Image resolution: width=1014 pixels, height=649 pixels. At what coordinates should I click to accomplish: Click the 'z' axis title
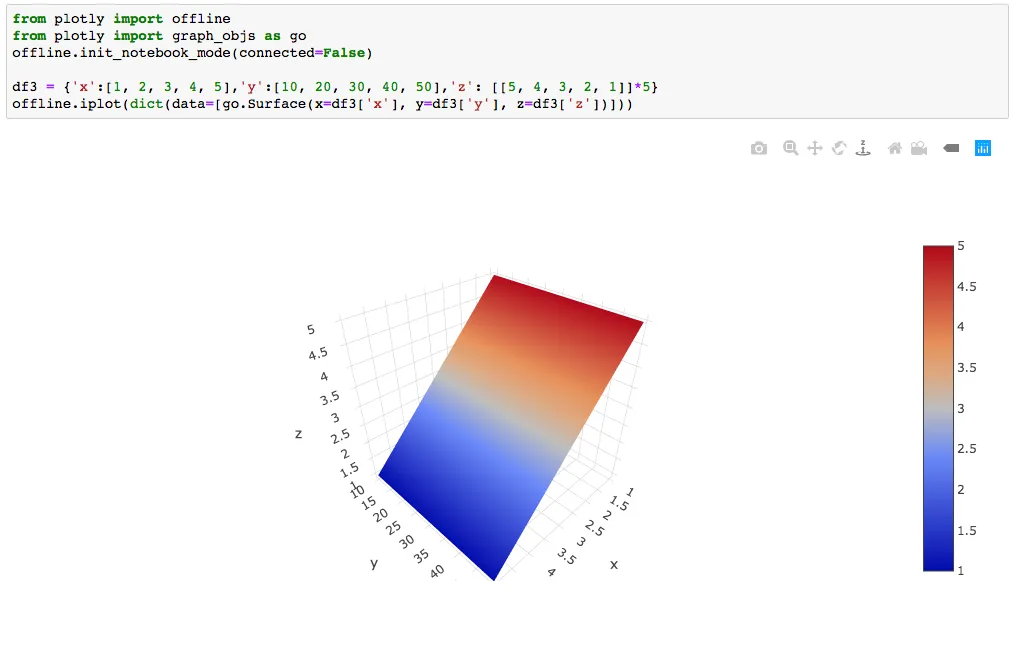pos(298,434)
